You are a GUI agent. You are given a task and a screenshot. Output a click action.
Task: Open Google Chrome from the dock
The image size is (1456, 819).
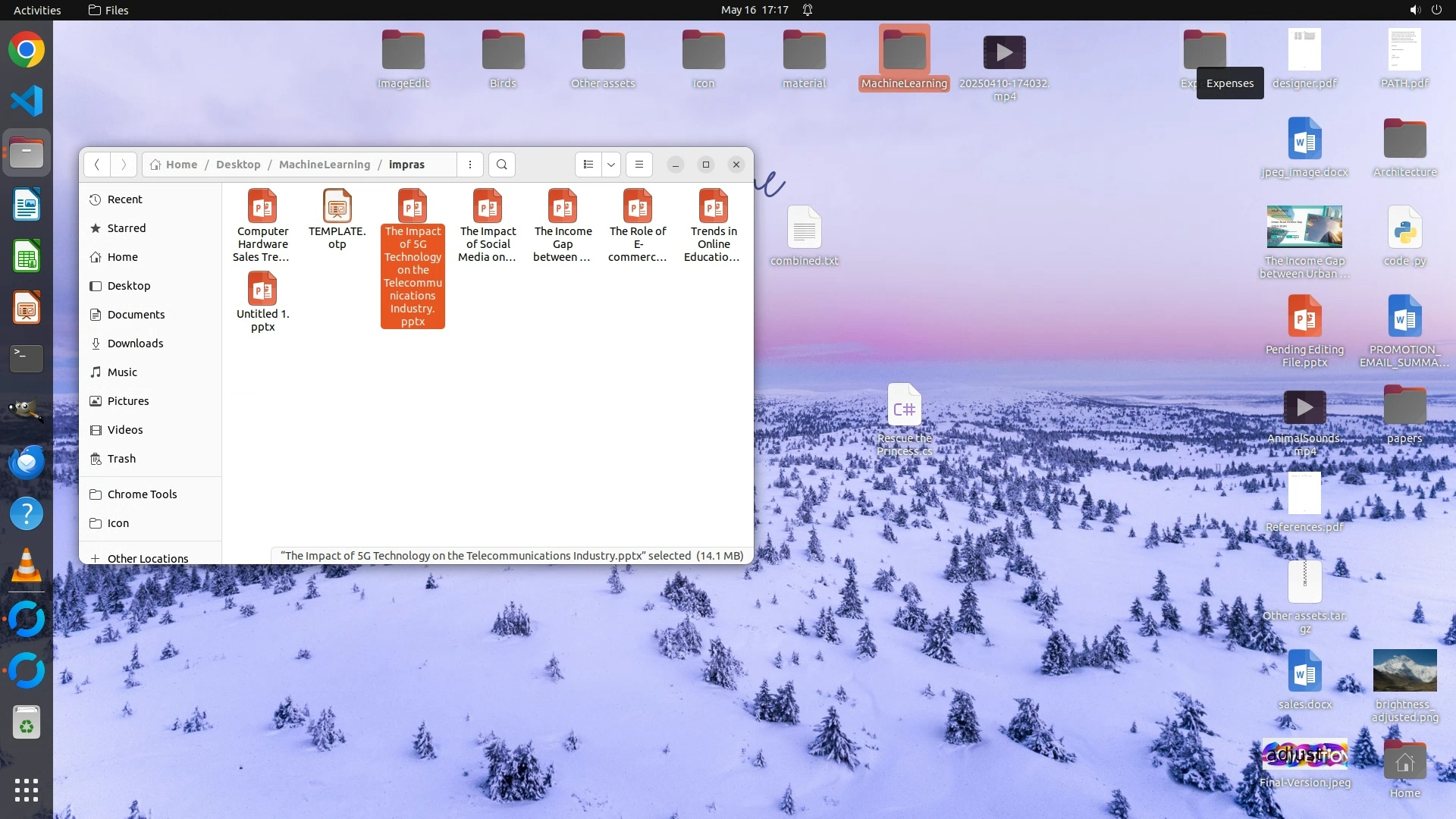click(27, 50)
